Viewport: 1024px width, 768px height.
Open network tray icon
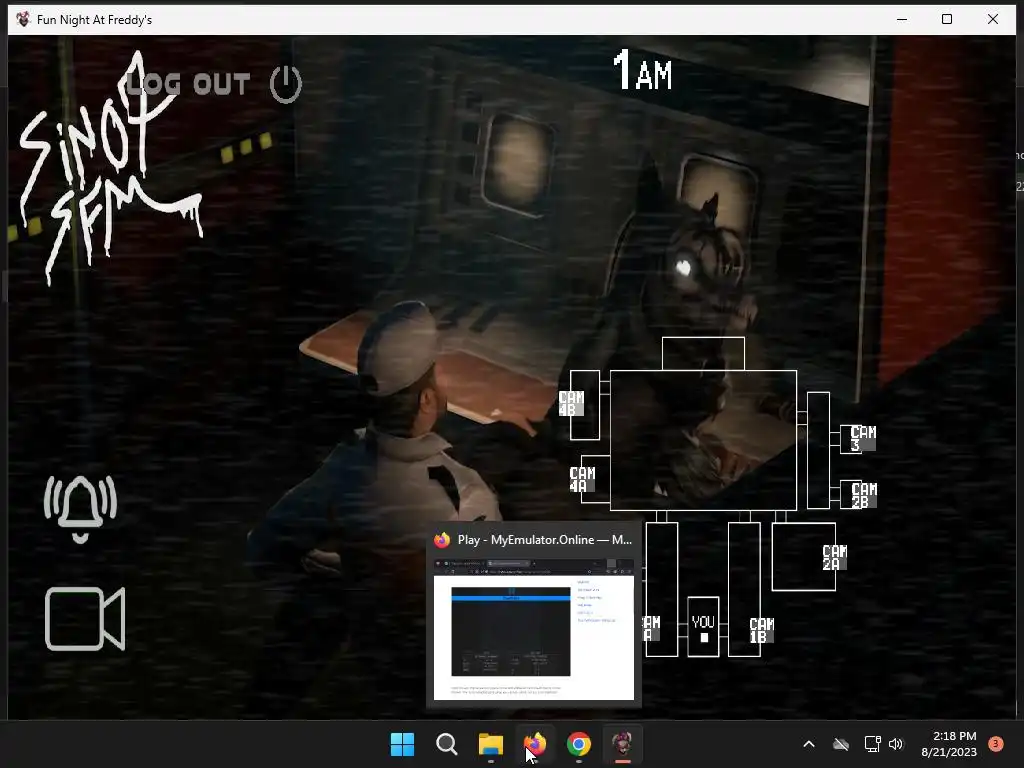[872, 744]
